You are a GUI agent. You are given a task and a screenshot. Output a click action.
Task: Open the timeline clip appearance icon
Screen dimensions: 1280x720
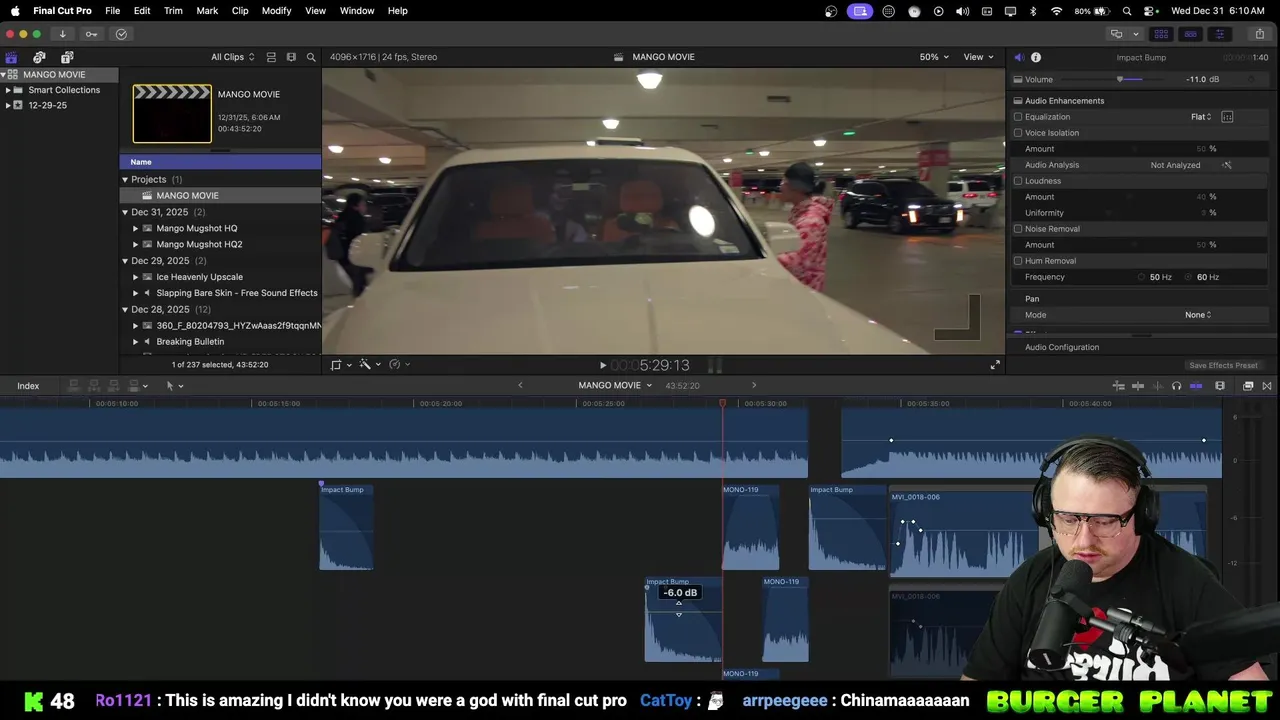click(1220, 386)
